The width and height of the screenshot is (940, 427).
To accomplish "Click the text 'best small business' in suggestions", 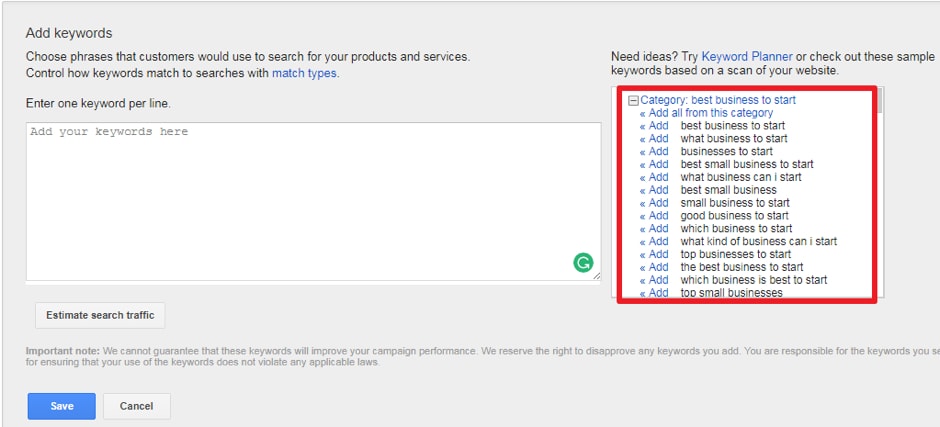I will coord(728,190).
